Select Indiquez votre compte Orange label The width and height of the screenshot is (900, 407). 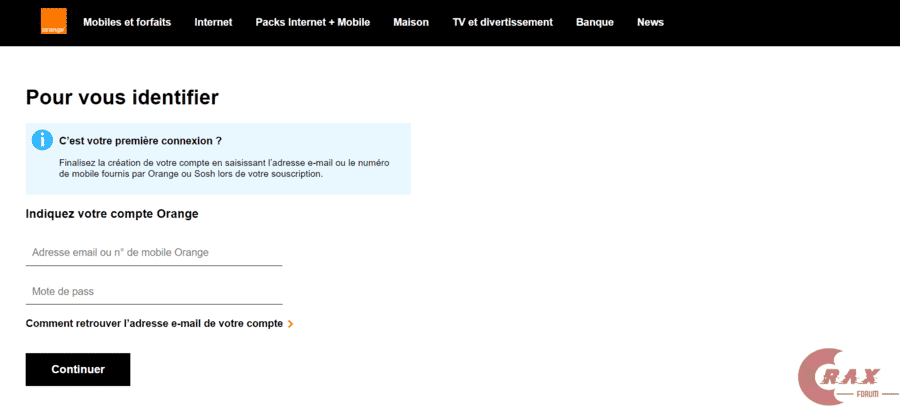coord(112,214)
